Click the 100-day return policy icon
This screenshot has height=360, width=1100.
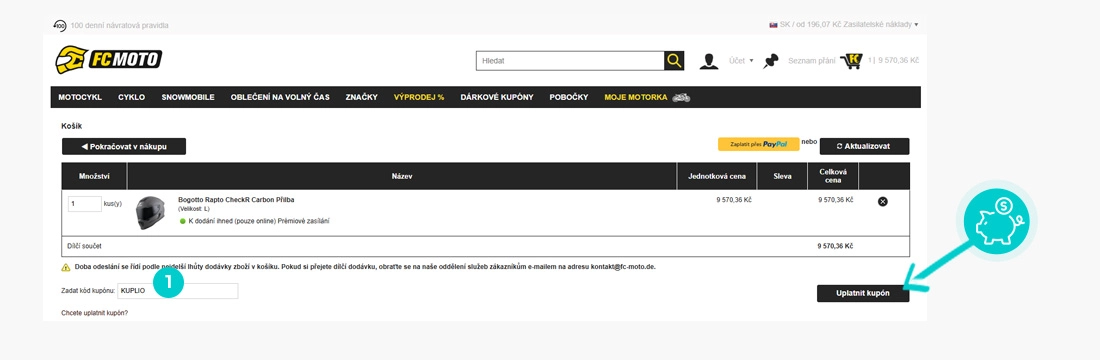tap(60, 25)
